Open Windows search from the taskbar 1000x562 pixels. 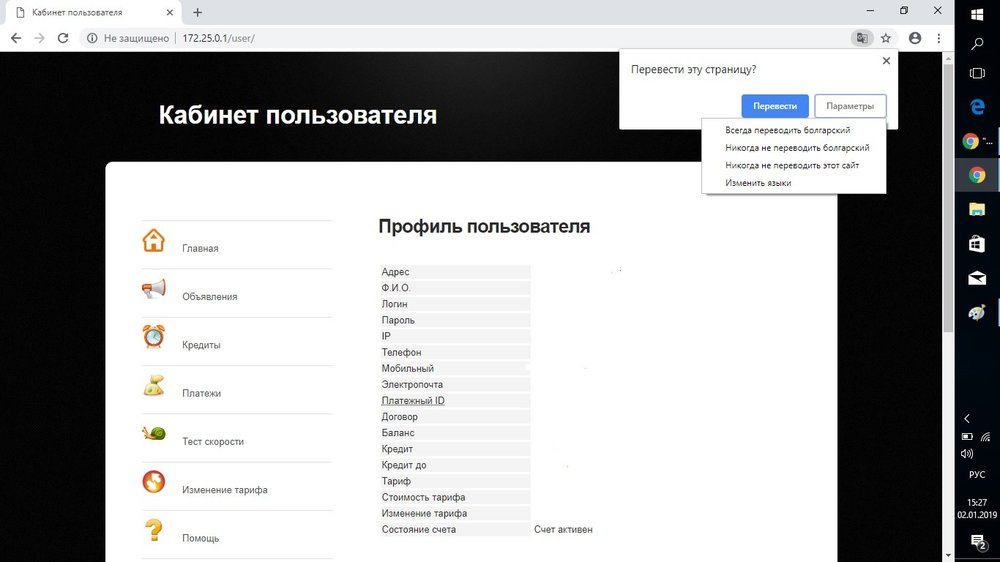(x=977, y=44)
